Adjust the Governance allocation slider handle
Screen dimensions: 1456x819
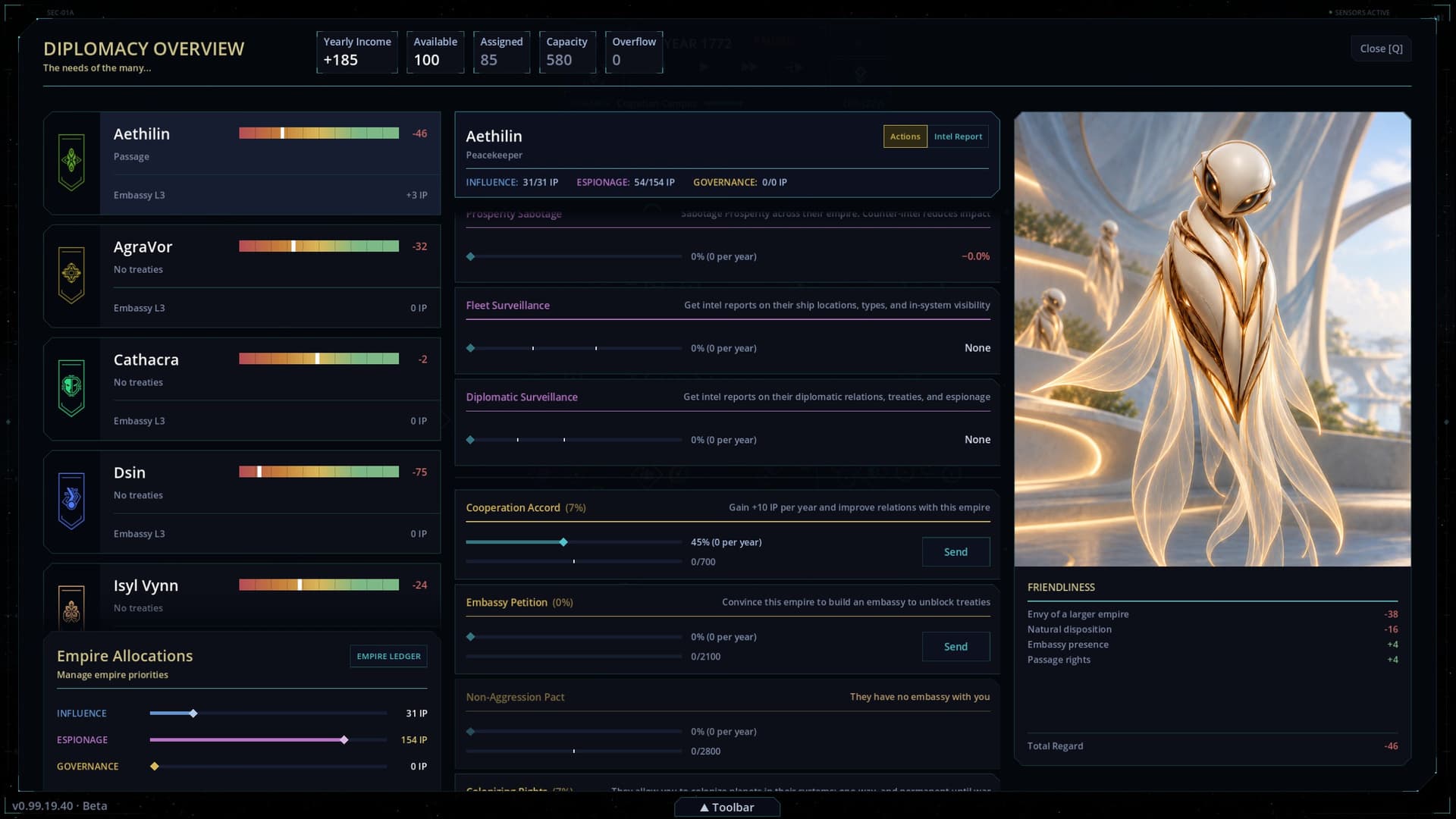[155, 767]
